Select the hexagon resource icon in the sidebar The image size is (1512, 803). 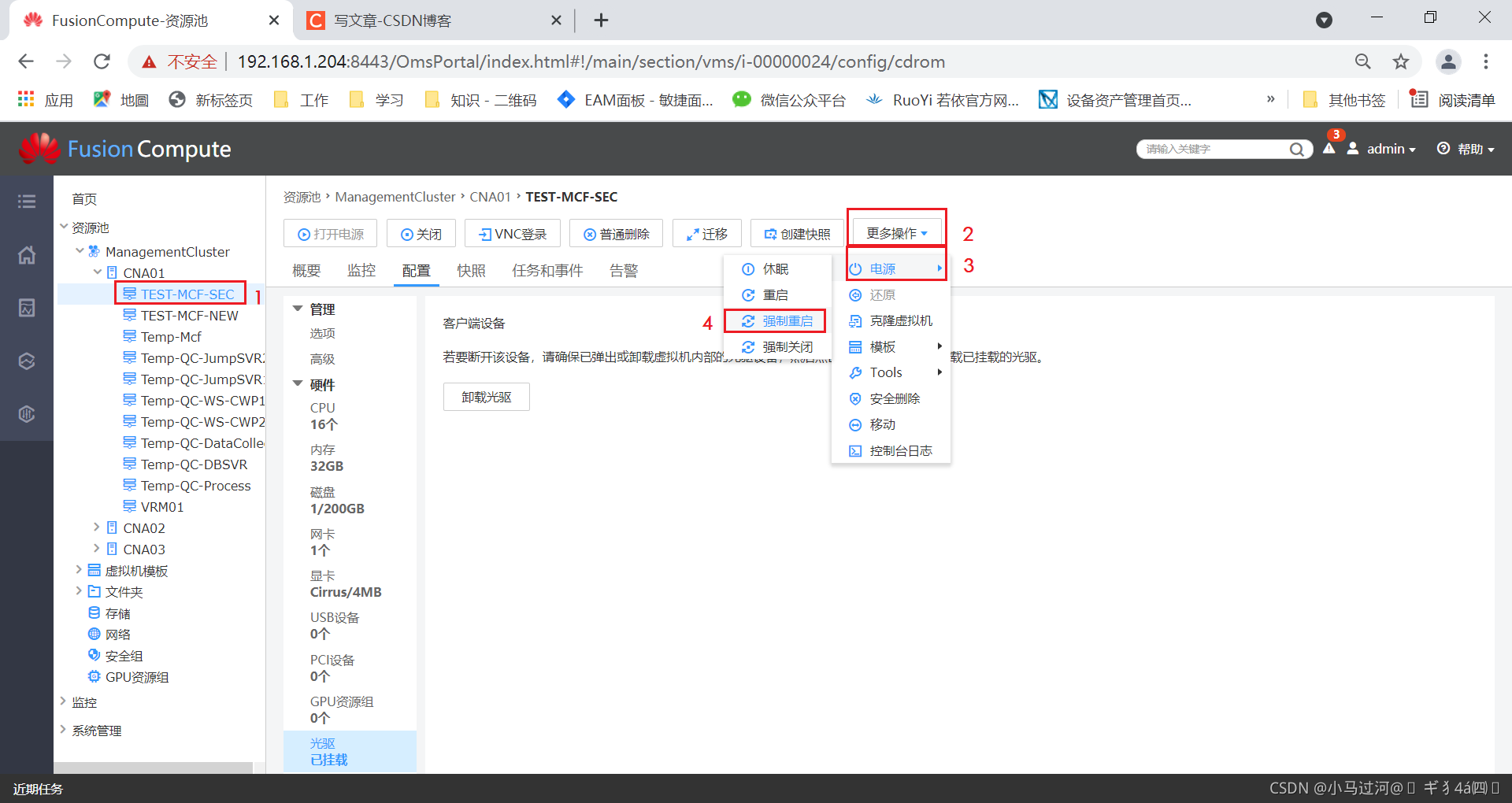click(x=26, y=361)
